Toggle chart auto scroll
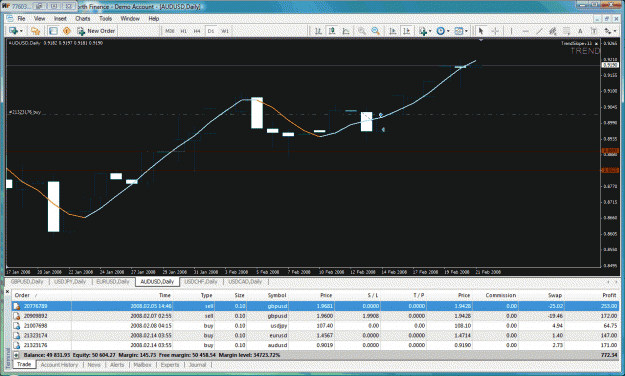This screenshot has width=625, height=376. click(393, 31)
